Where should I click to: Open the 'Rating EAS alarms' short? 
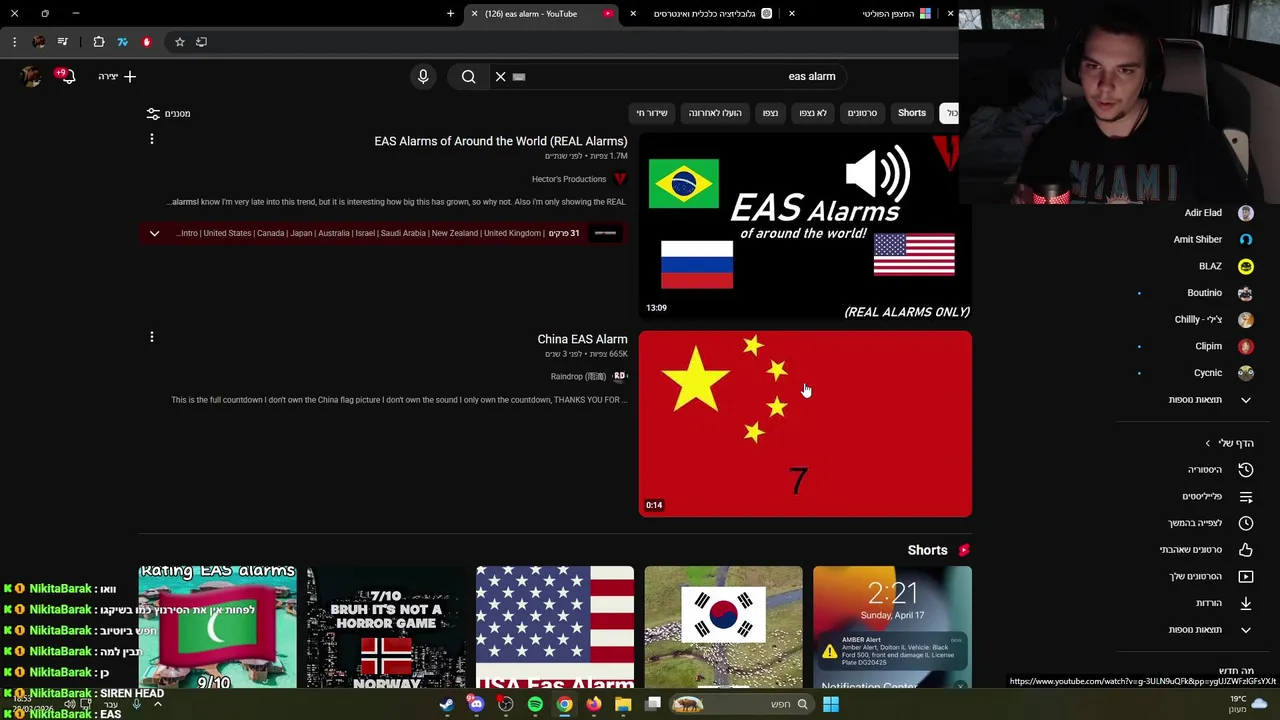pos(217,627)
